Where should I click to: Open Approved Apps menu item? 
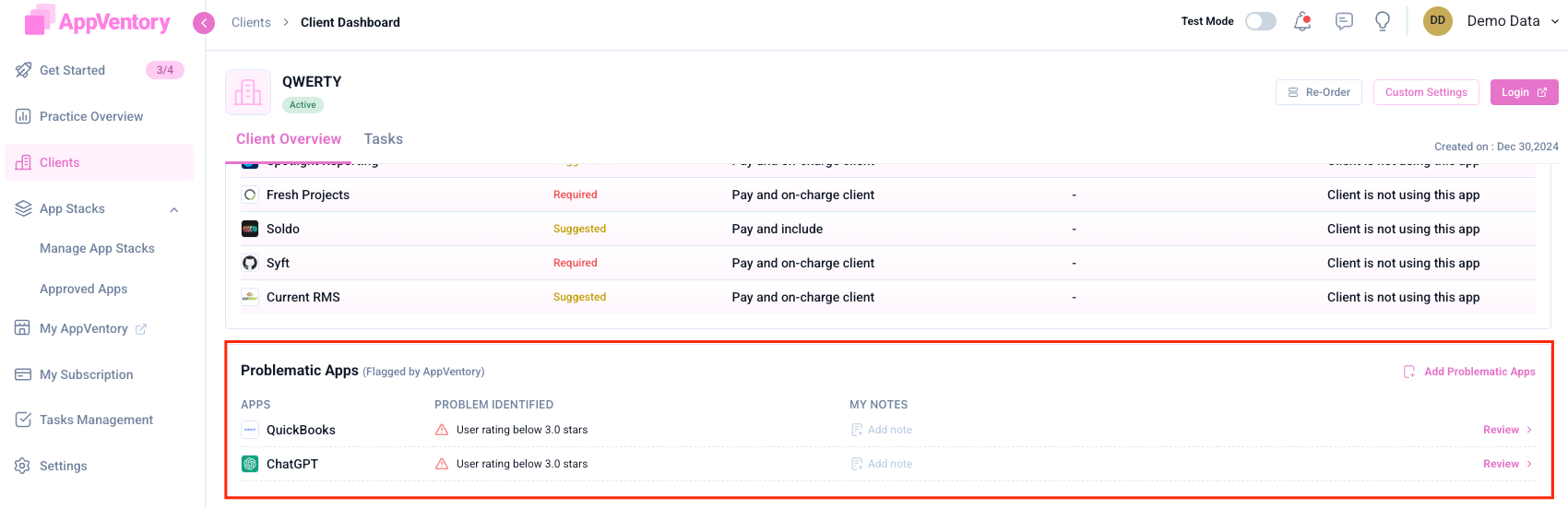tap(84, 289)
